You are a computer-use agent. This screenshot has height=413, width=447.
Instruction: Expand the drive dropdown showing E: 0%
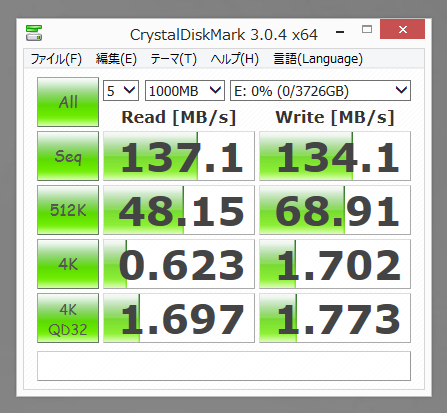point(320,90)
